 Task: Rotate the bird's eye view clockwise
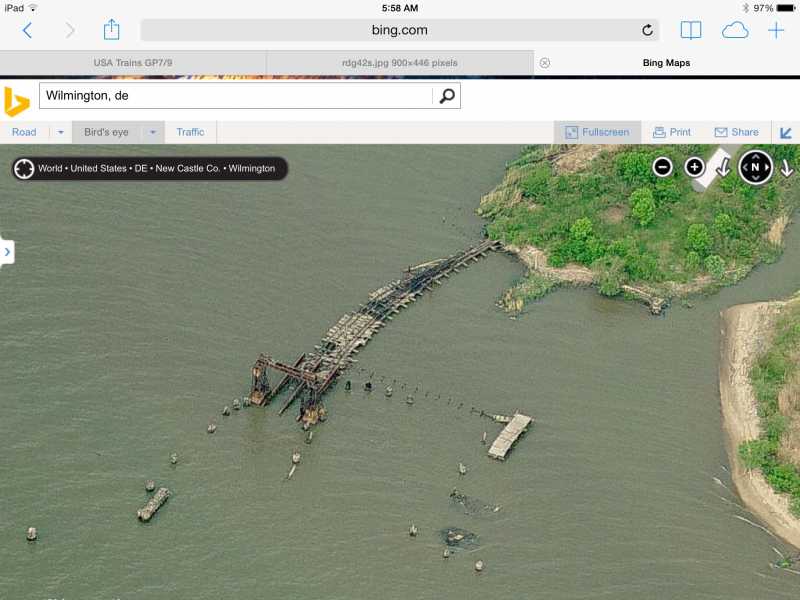[x=787, y=167]
